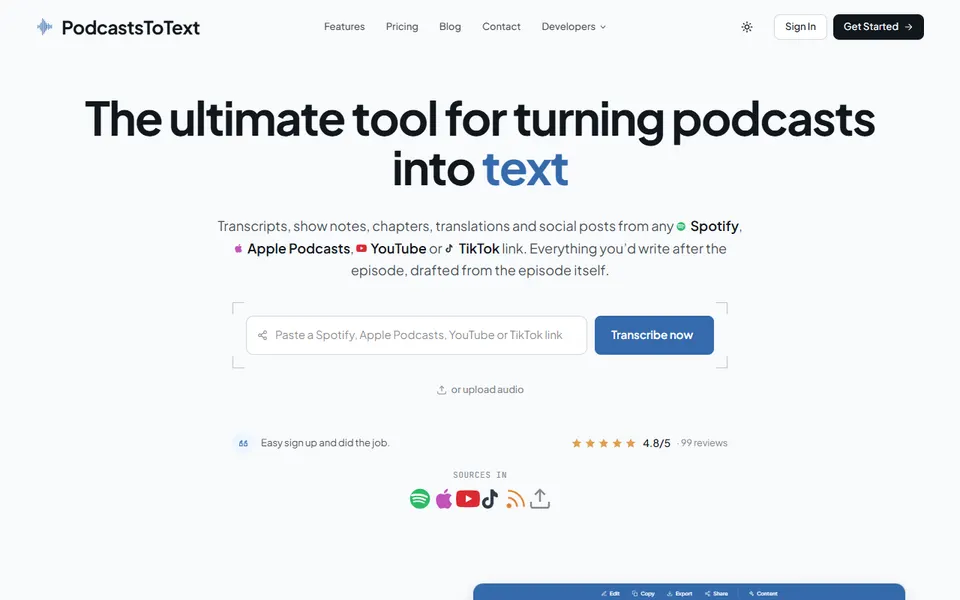This screenshot has width=960, height=600.
Task: Select the file upload source icon
Action: [540, 499]
